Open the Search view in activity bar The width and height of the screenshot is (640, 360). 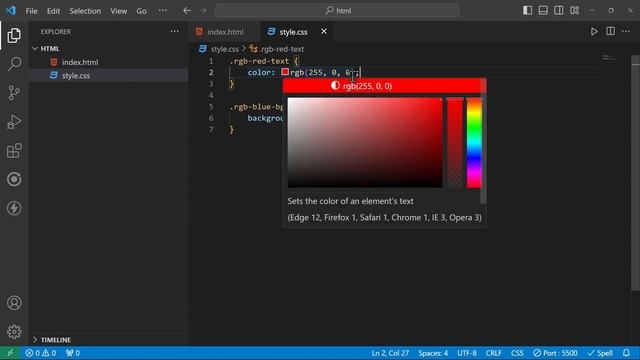tap(14, 64)
